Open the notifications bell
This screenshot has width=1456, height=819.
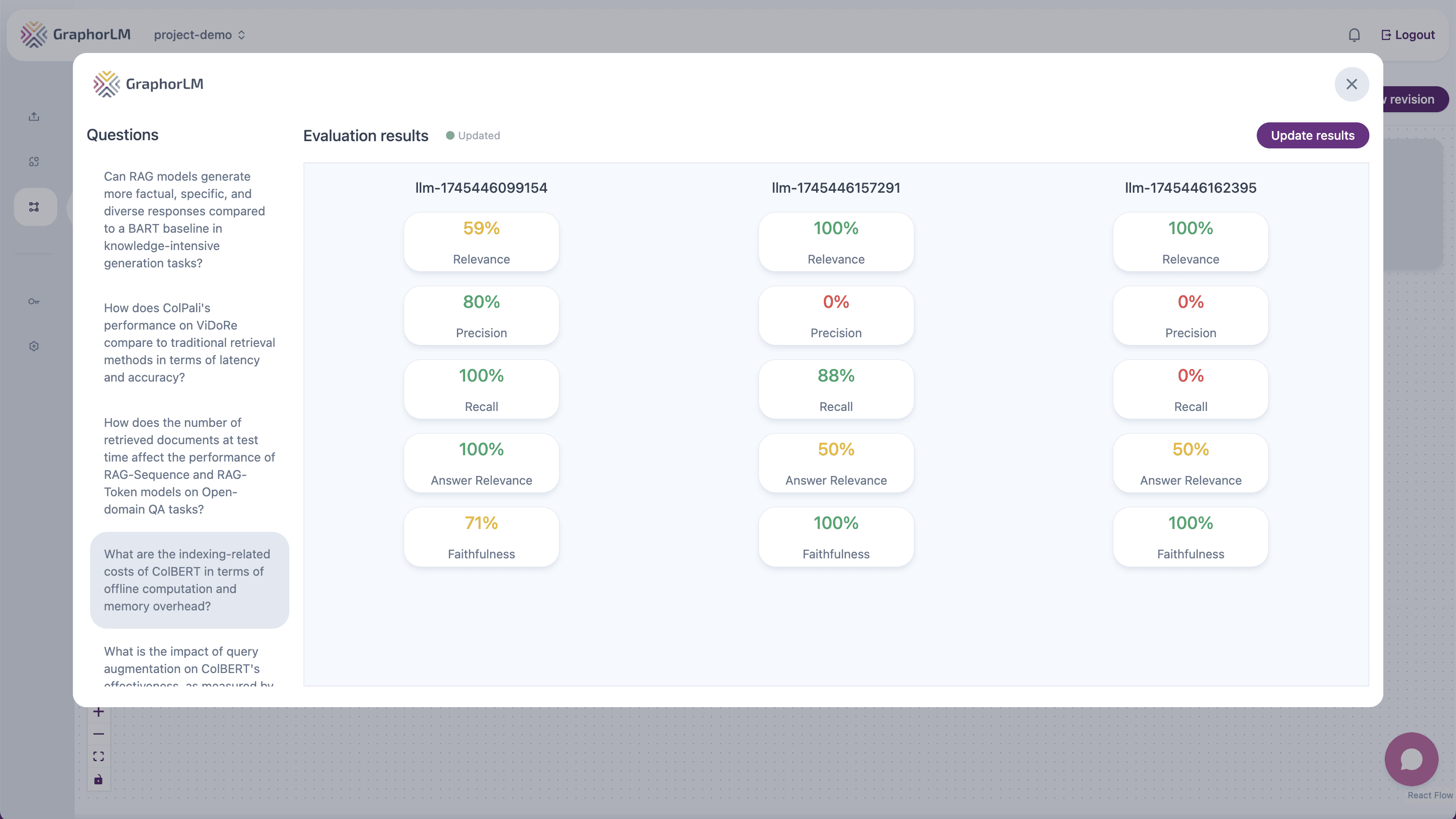click(x=1354, y=35)
